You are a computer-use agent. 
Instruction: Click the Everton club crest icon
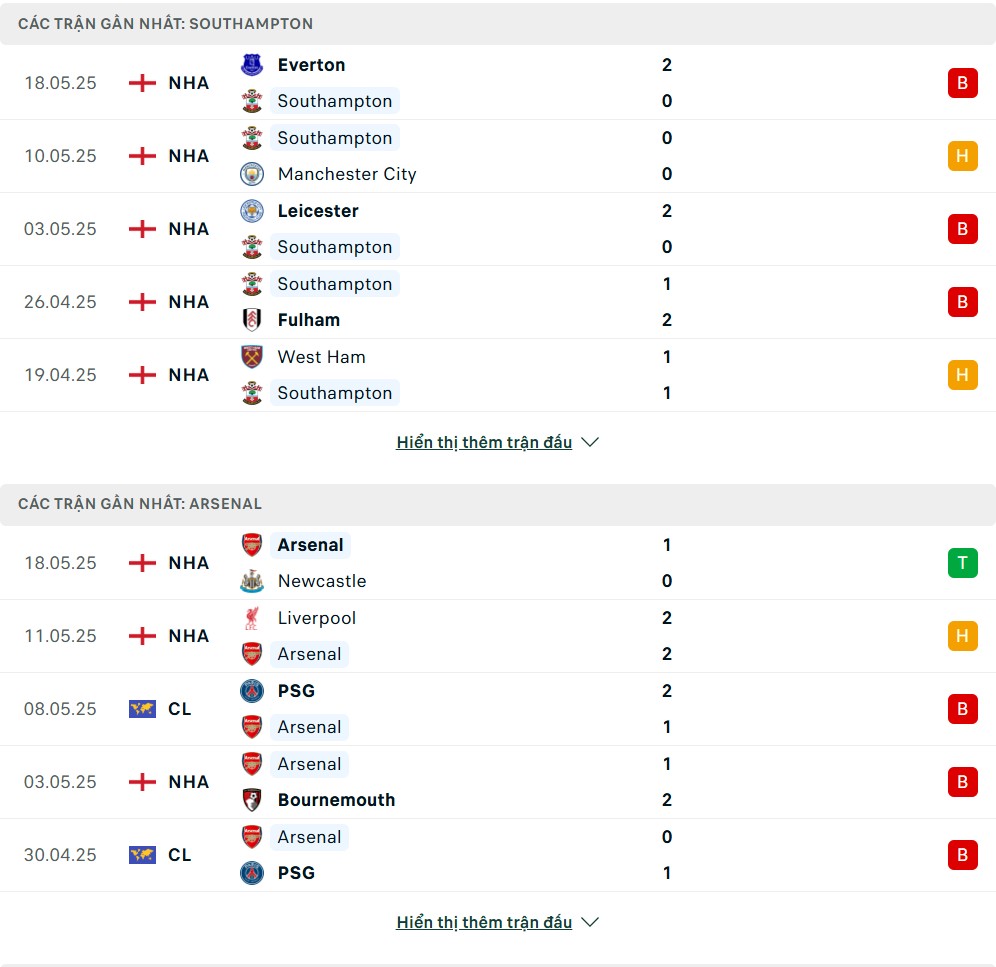[x=252, y=65]
